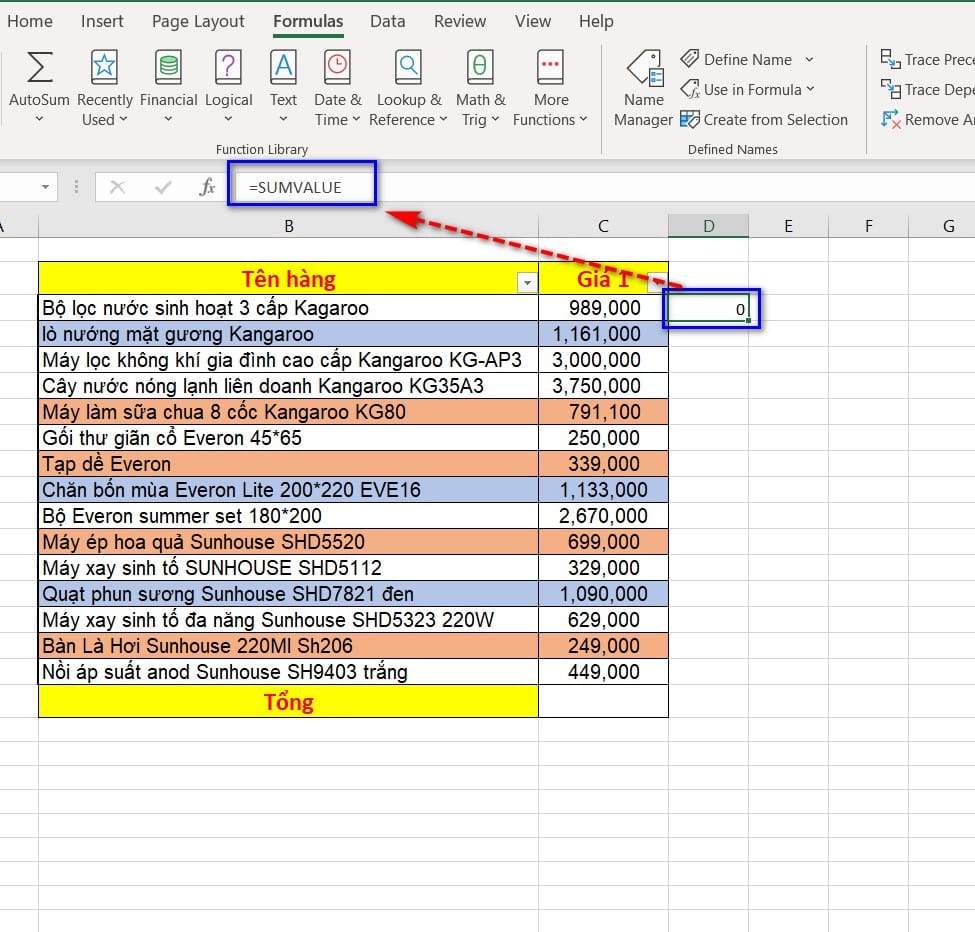Click the Insert Function fx button
The image size is (975, 932).
(x=207, y=187)
